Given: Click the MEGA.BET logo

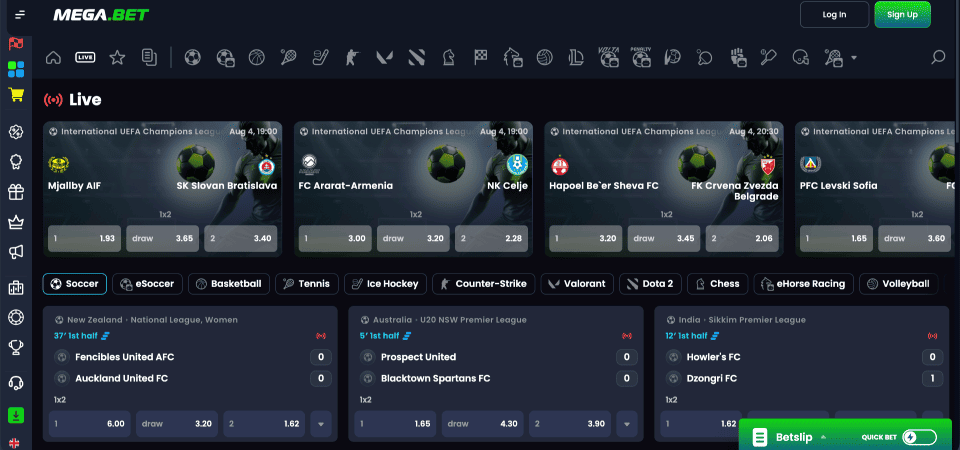Looking at the screenshot, I should 101,15.
